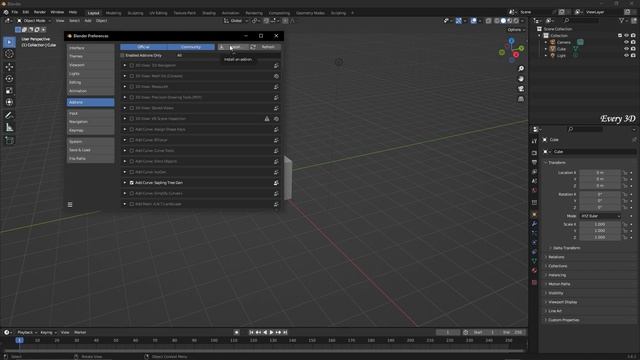The height and width of the screenshot is (360, 640).
Task: Open Themes section in Preferences
Action: (91, 56)
